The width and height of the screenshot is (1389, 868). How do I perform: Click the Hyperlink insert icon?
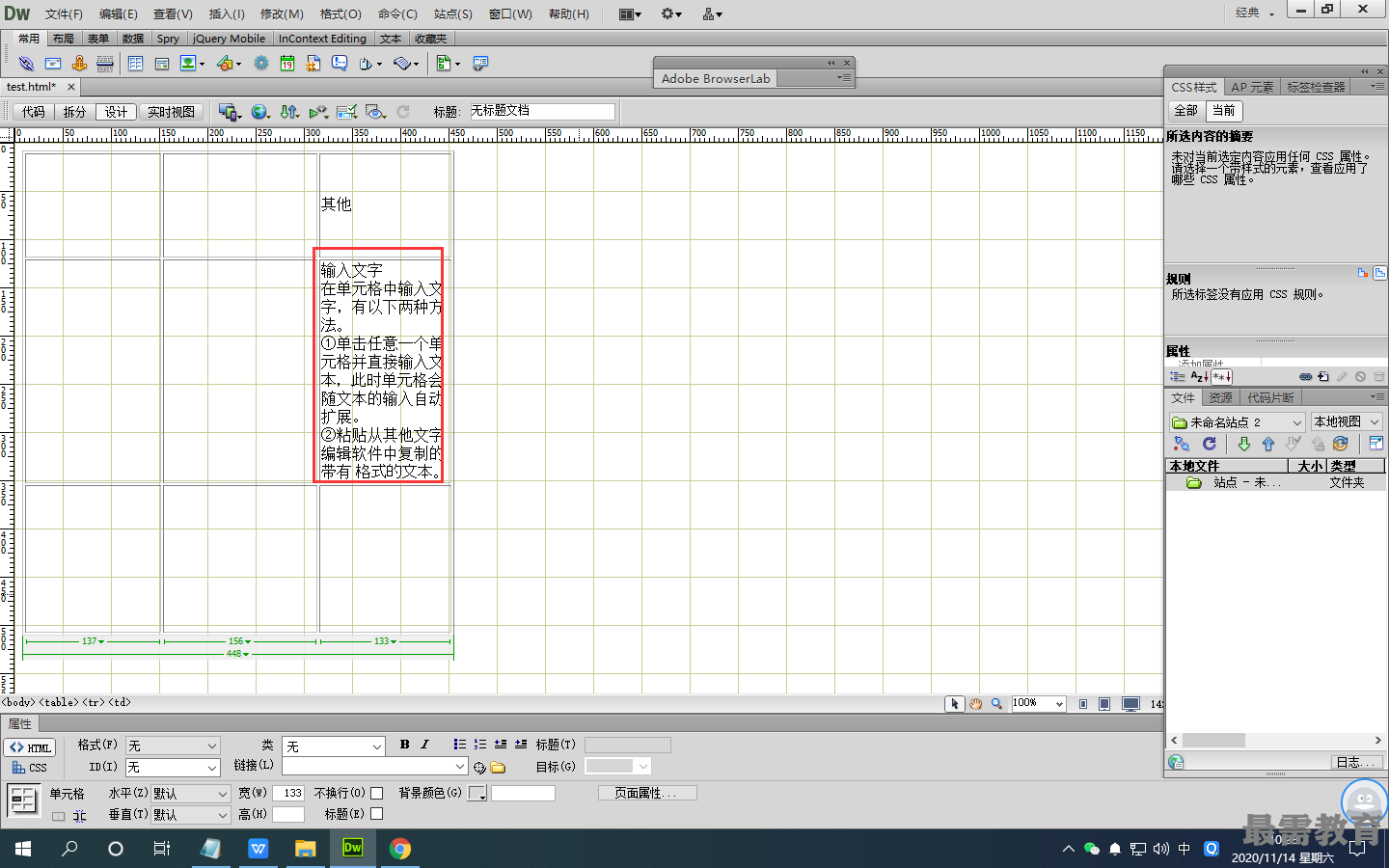tap(26, 64)
